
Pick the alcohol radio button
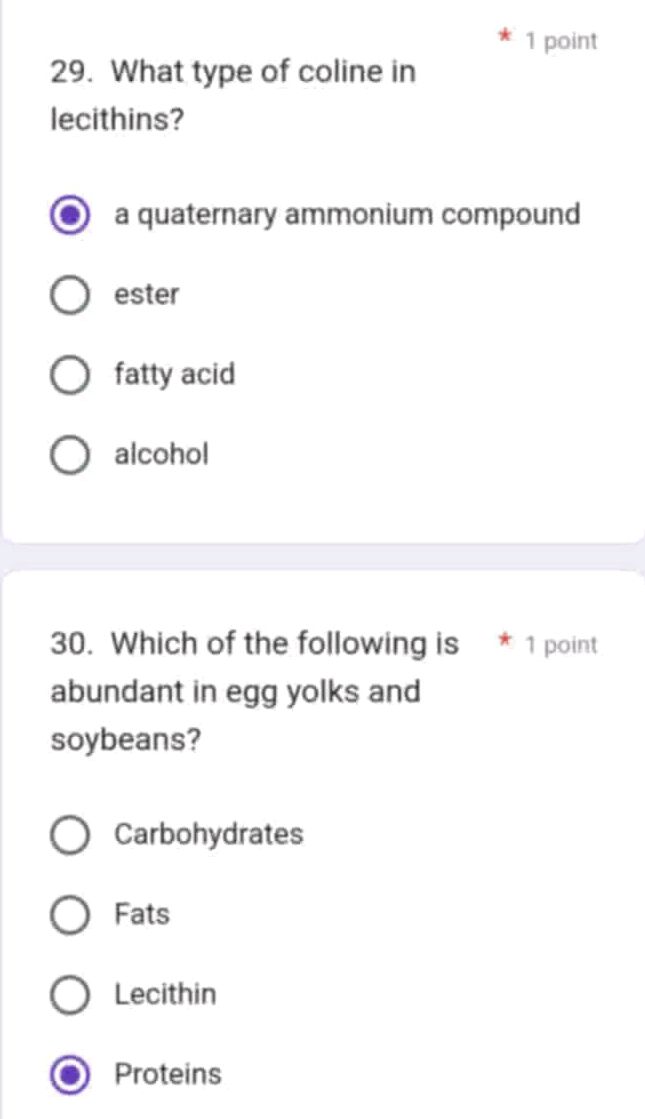(69, 455)
